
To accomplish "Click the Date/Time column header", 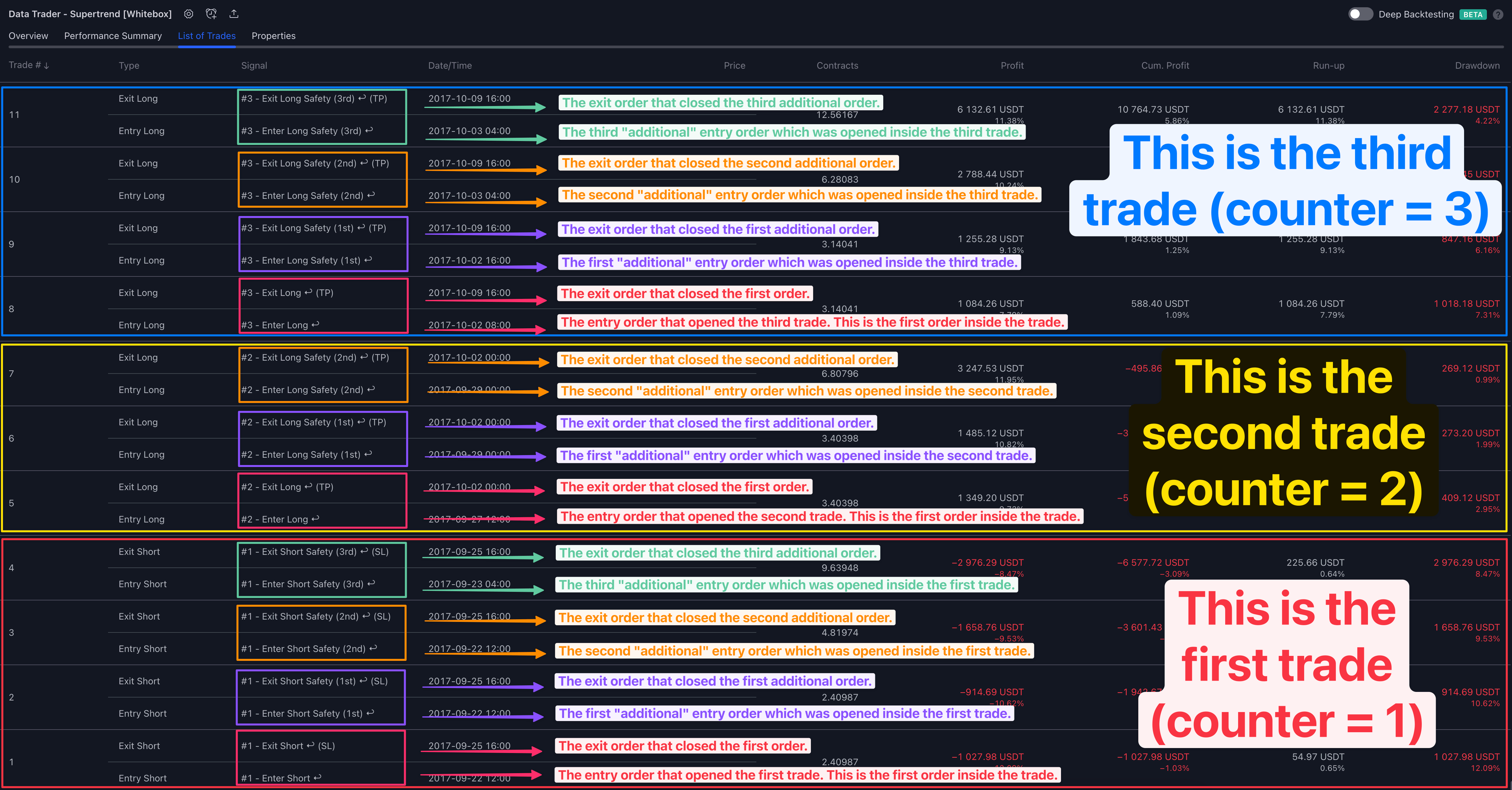I will coord(450,65).
